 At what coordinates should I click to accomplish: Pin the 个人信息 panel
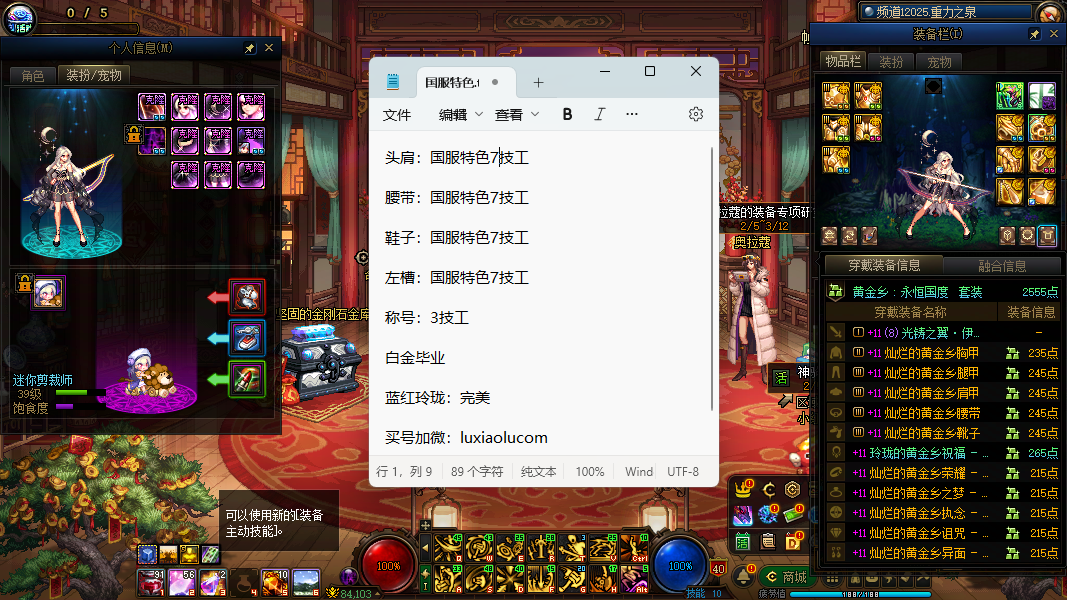tap(249, 48)
